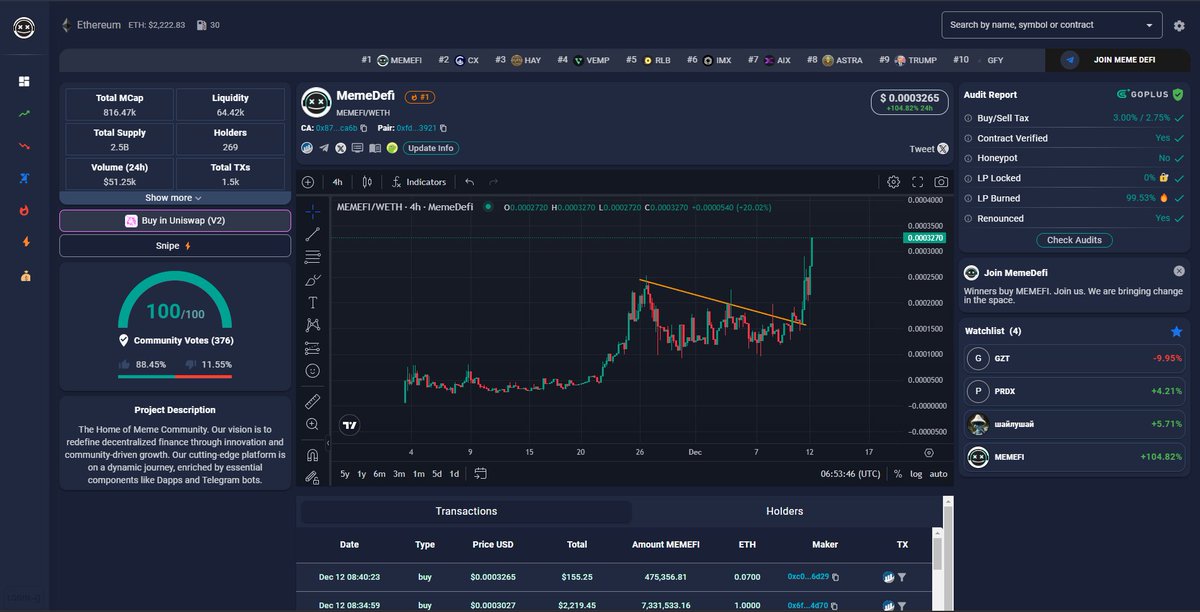Click the money bag icon in sidebar
Viewport: 1200px width, 612px height.
tap(24, 275)
